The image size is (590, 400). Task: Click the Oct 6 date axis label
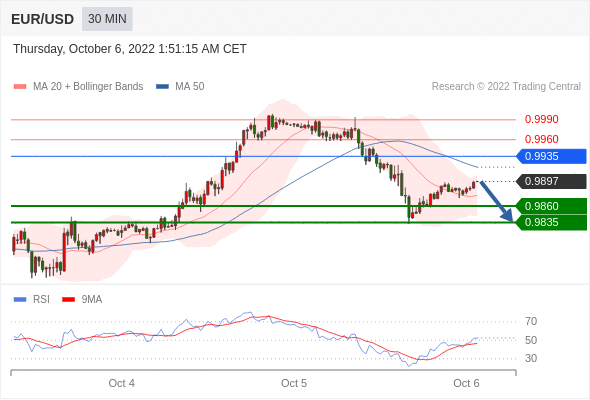(x=466, y=383)
